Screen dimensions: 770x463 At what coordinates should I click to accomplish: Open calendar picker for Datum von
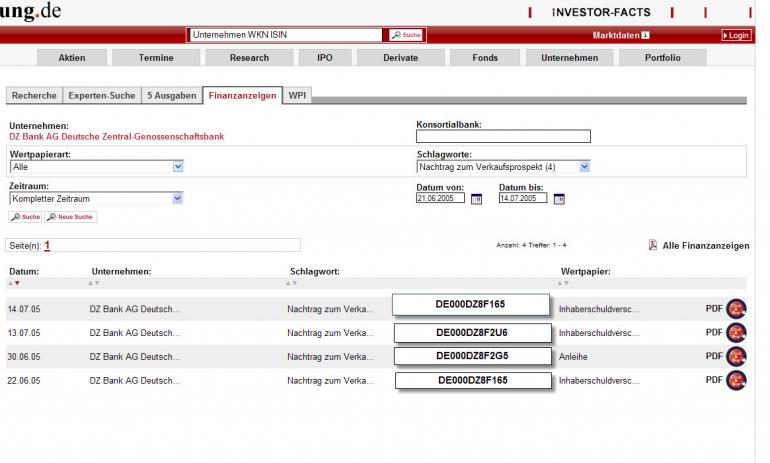pos(476,199)
